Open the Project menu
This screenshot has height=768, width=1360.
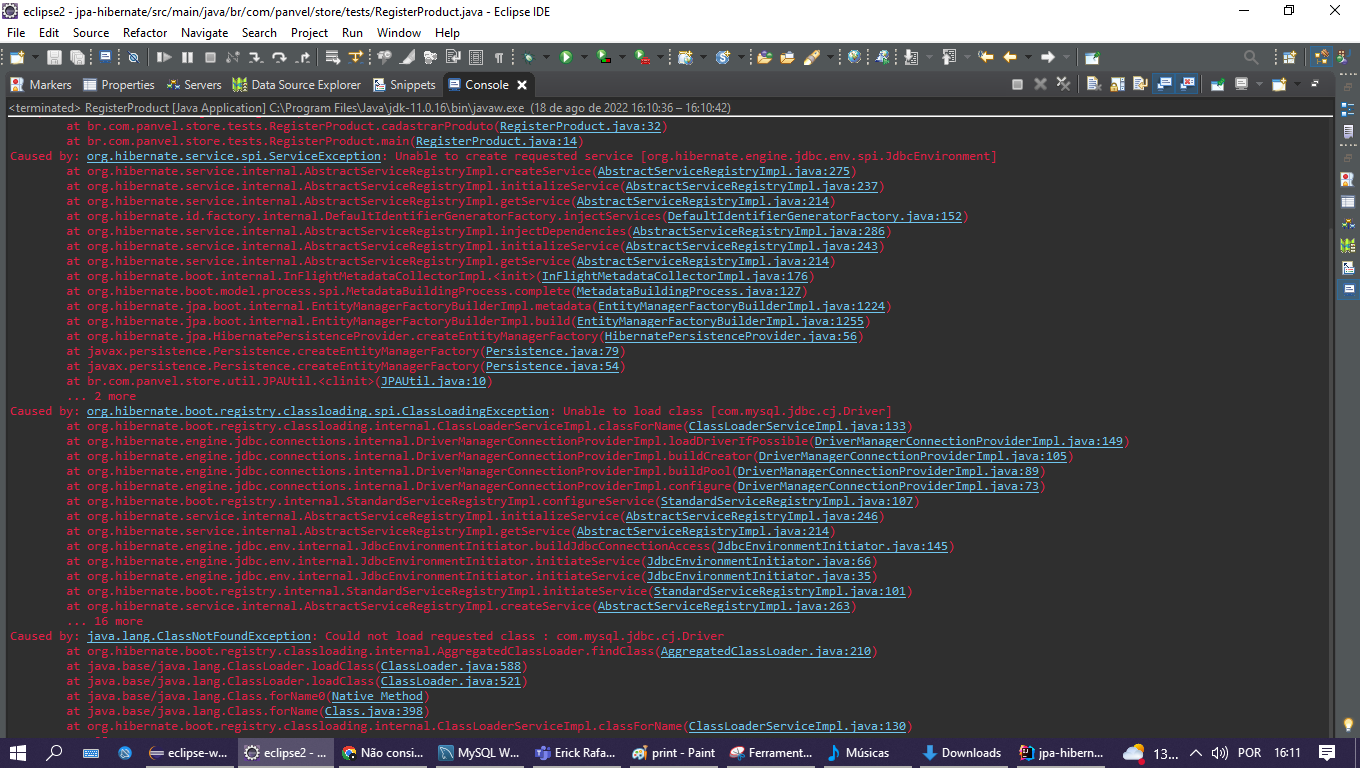(309, 33)
